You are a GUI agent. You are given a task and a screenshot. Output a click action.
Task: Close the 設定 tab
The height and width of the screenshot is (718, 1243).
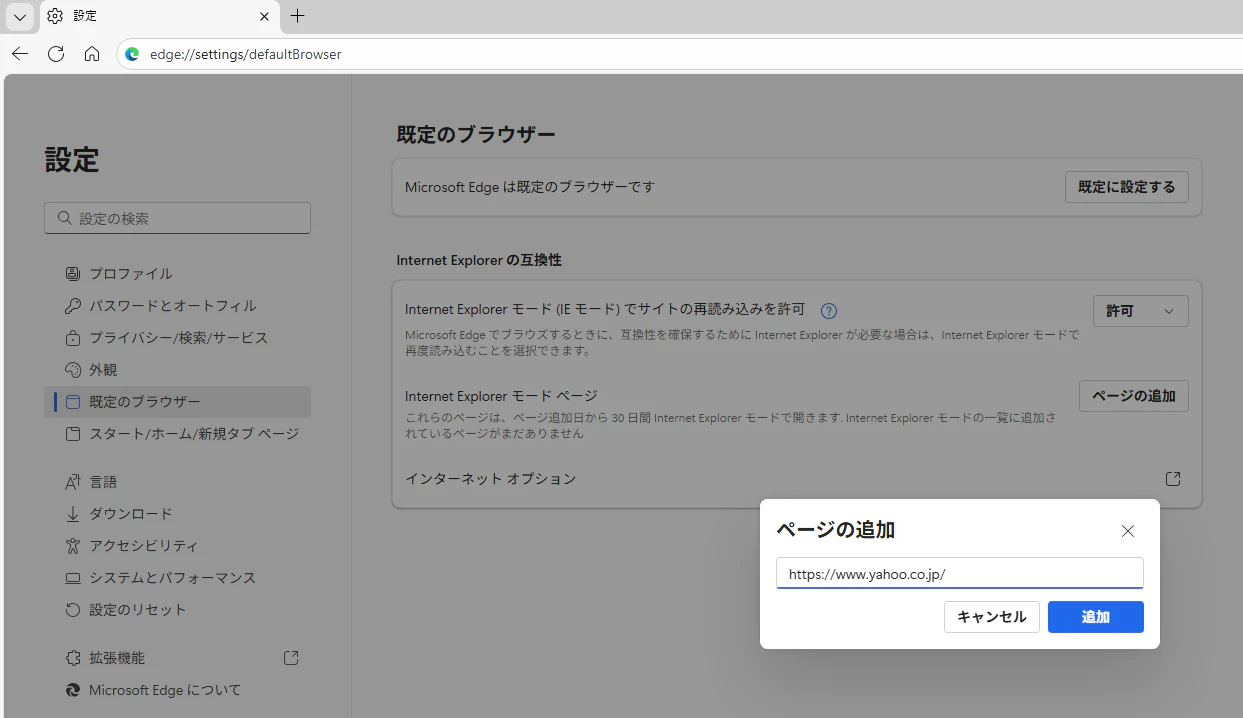[x=264, y=16]
